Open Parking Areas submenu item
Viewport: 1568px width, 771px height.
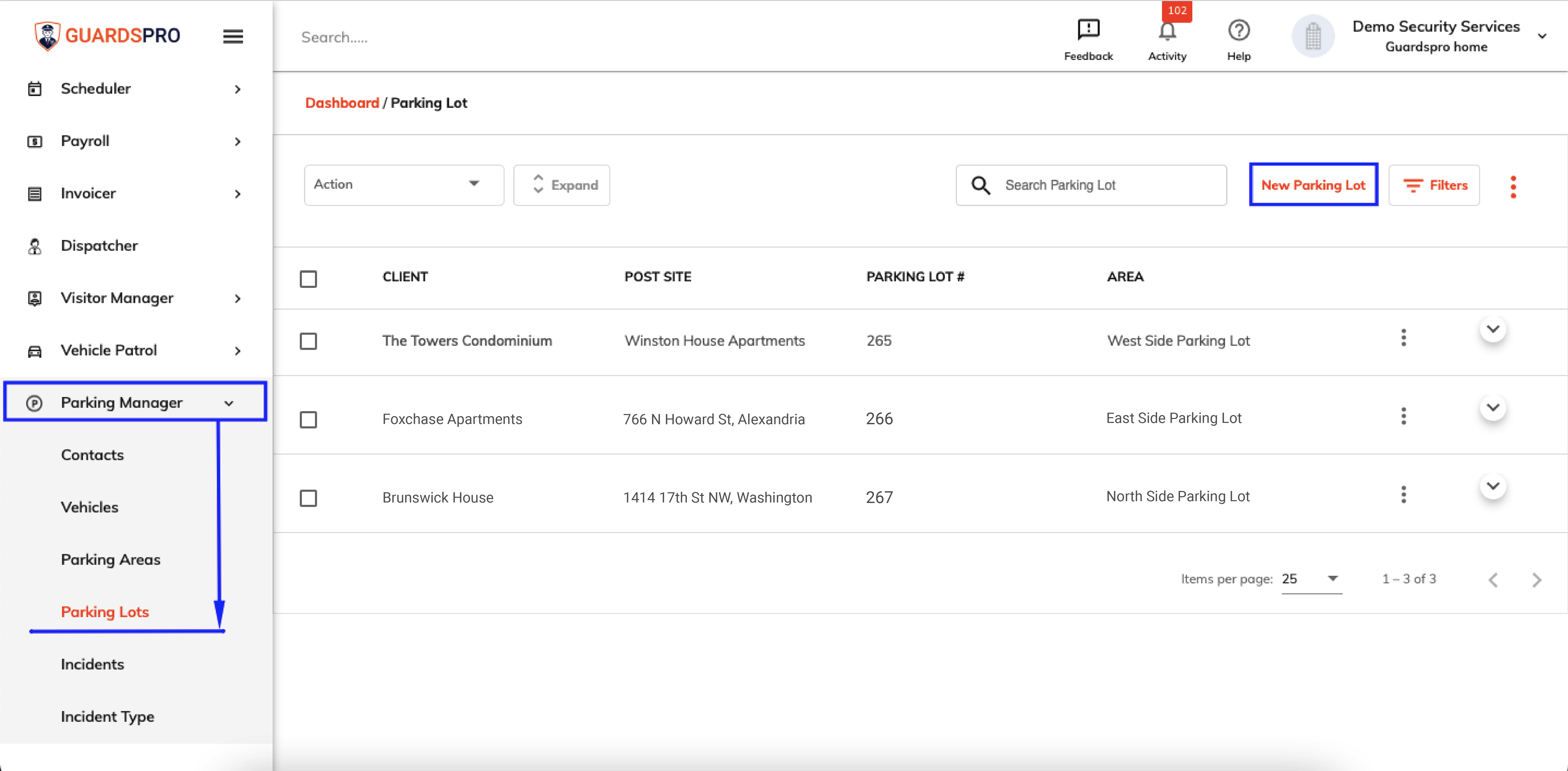tap(111, 560)
